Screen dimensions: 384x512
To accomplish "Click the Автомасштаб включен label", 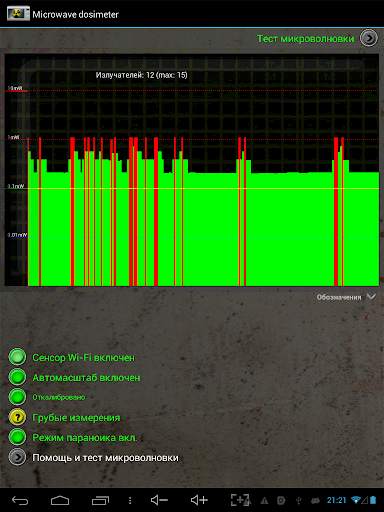I will [86, 377].
